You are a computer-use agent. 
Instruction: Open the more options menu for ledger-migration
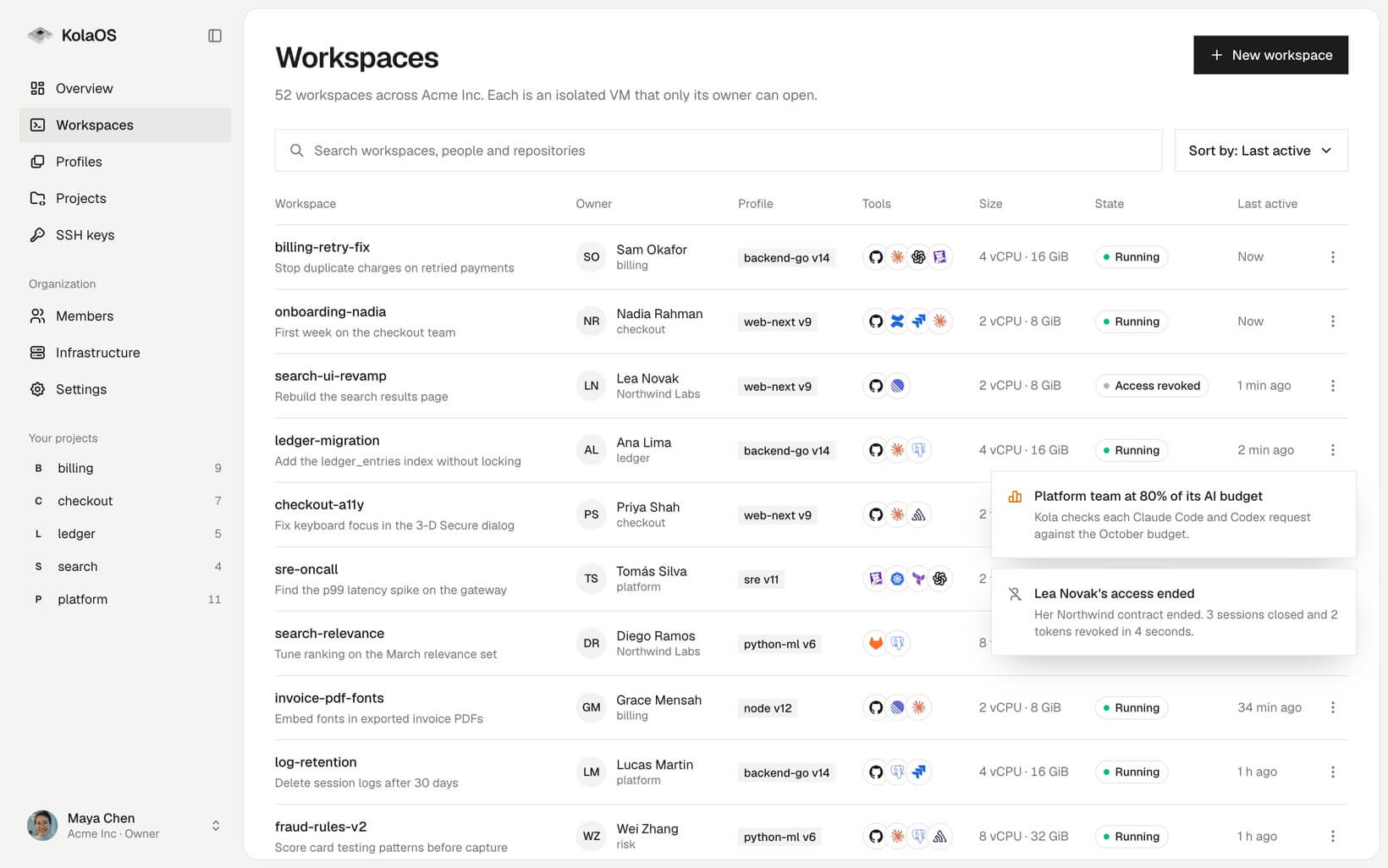click(1333, 450)
